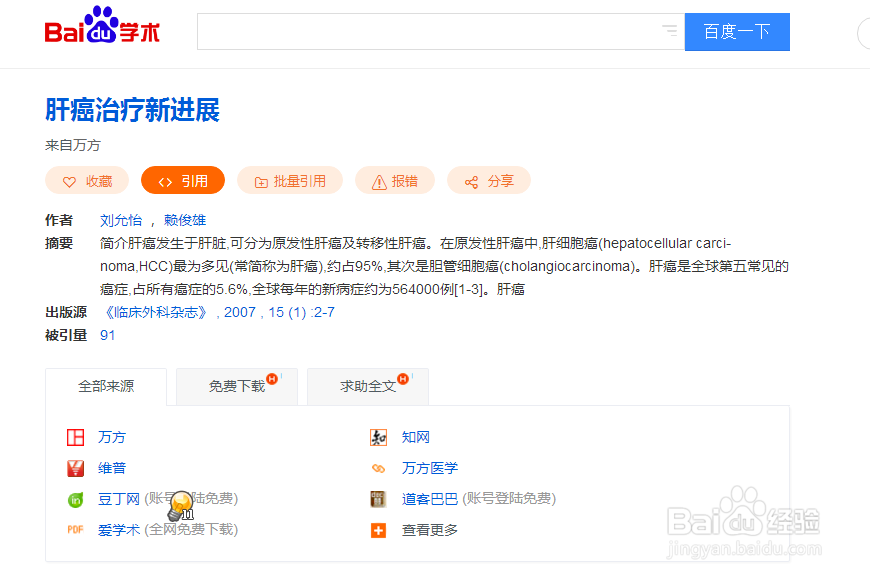The width and height of the screenshot is (870, 579).
Task: Click the code brackets icon in 引用
Action: [165, 182]
